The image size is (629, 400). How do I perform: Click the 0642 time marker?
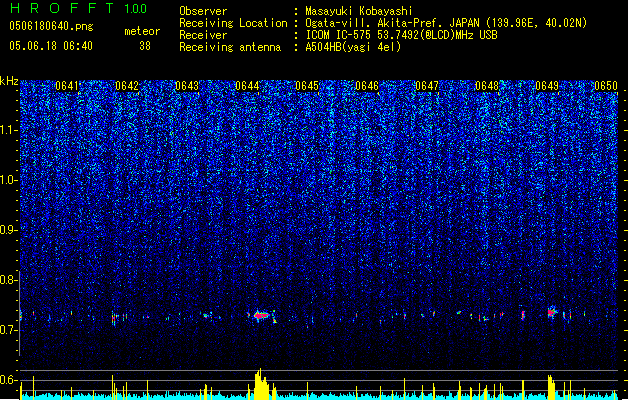[127, 86]
